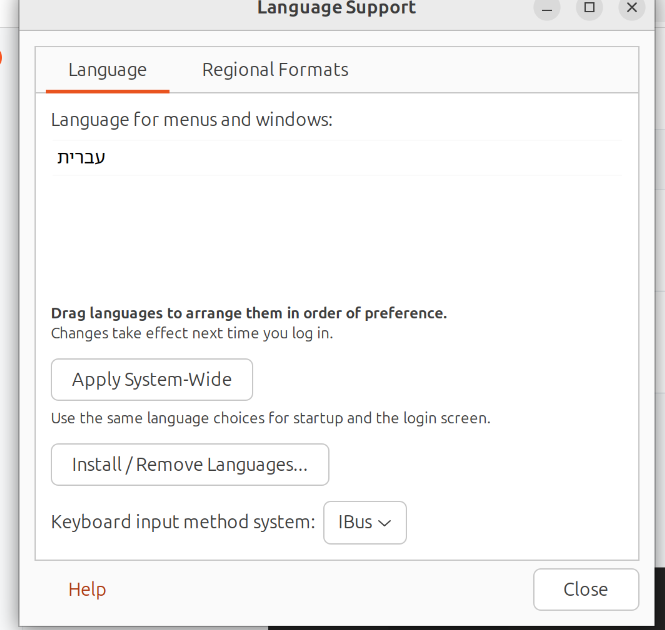Open the Help link
This screenshot has height=630, width=665.
(87, 590)
